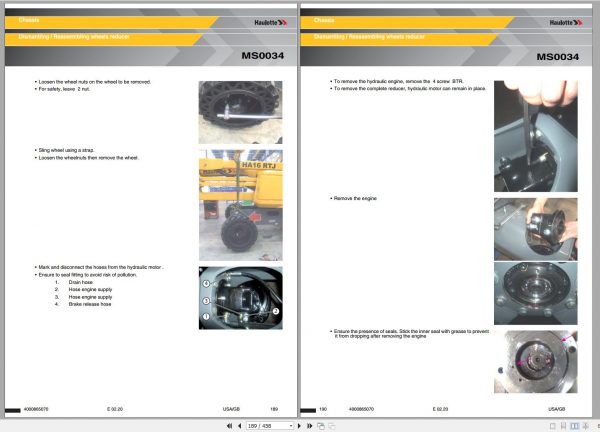Click document code 4000865070 on left footer

pos(36,409)
